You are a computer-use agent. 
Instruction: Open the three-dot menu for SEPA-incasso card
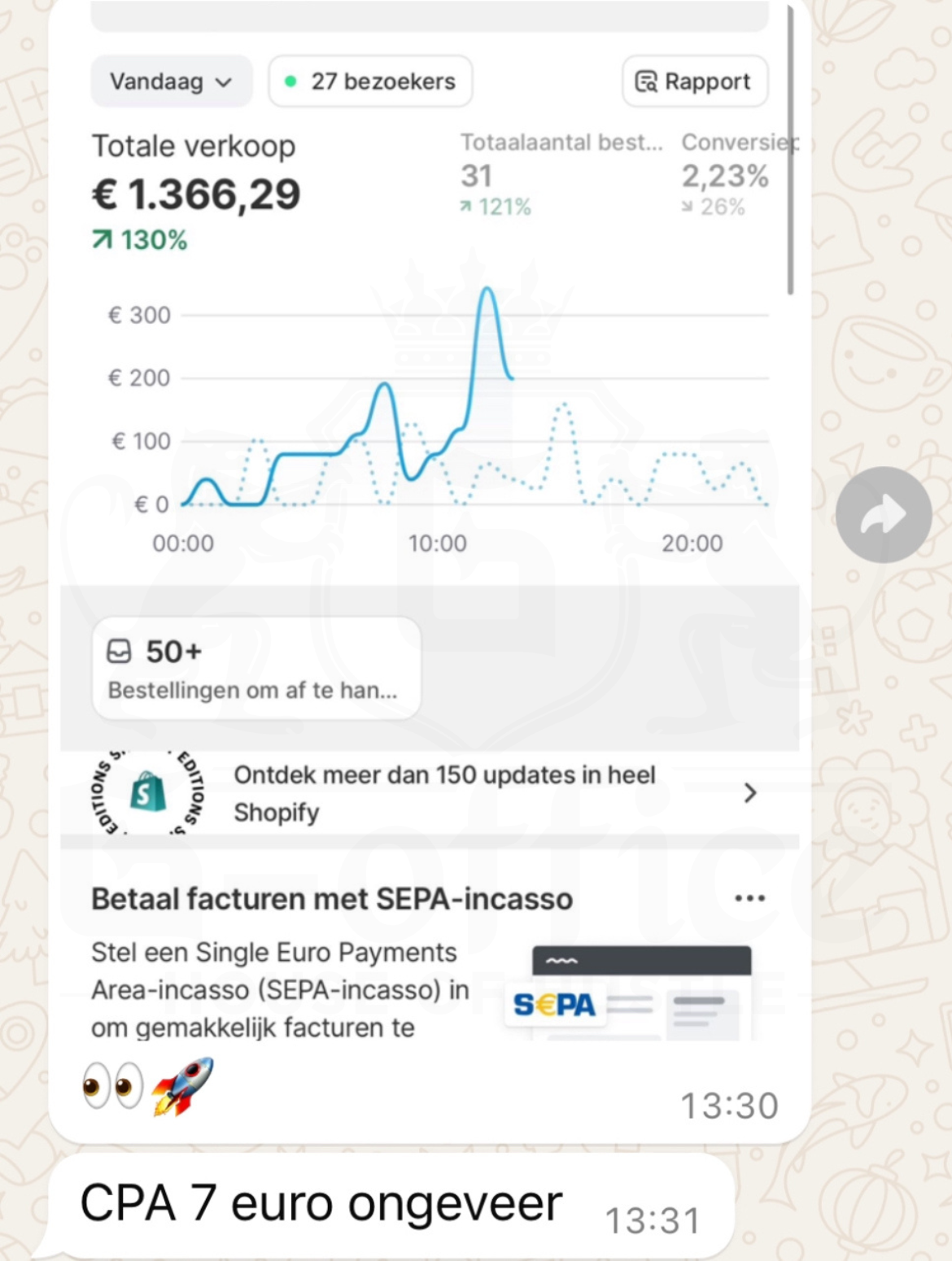(x=749, y=899)
